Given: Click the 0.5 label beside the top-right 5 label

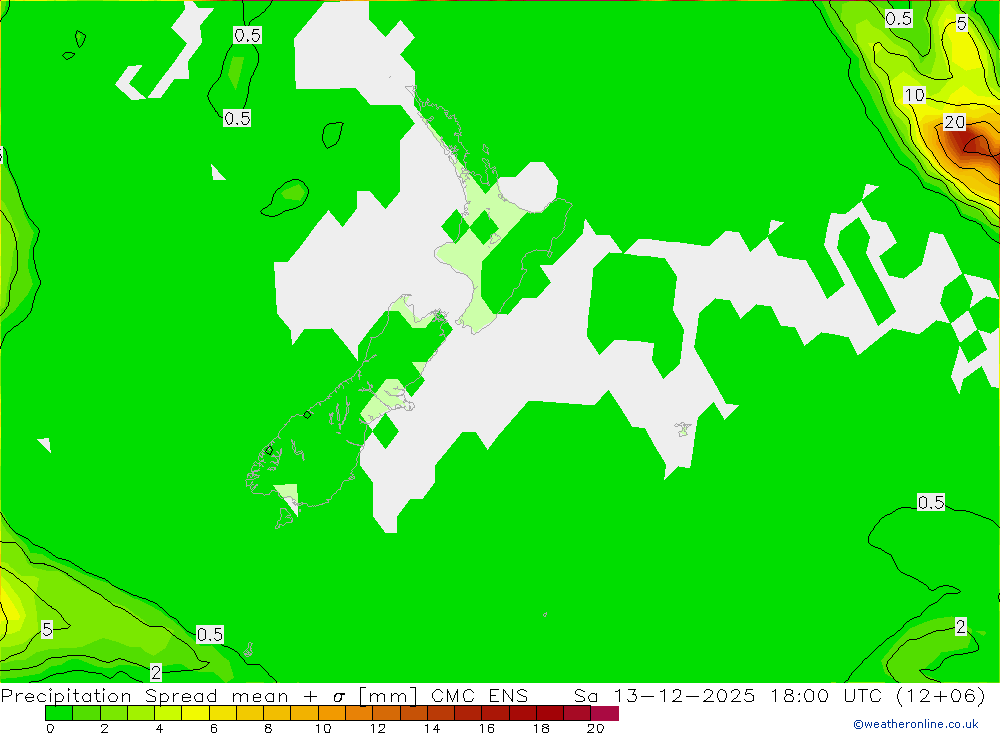Looking at the screenshot, I should click(x=898, y=19).
